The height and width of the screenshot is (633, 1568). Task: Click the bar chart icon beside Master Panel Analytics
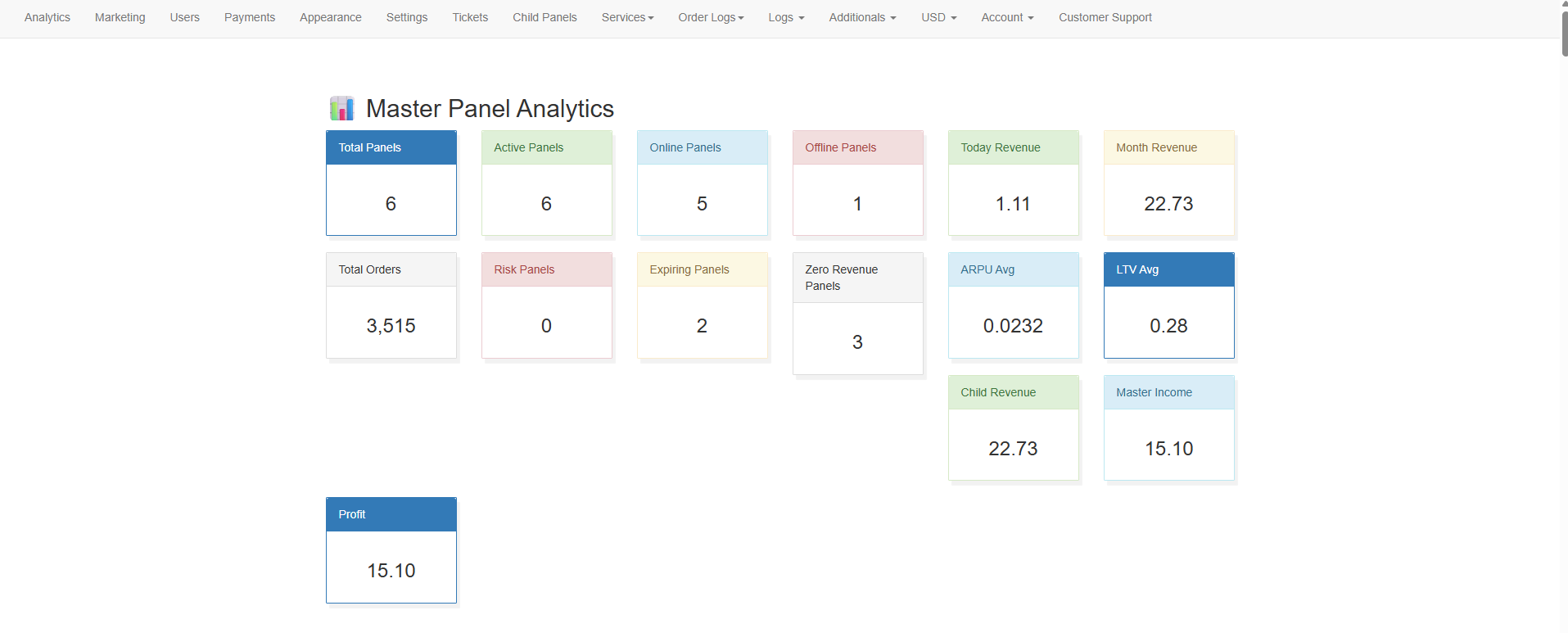click(x=341, y=108)
